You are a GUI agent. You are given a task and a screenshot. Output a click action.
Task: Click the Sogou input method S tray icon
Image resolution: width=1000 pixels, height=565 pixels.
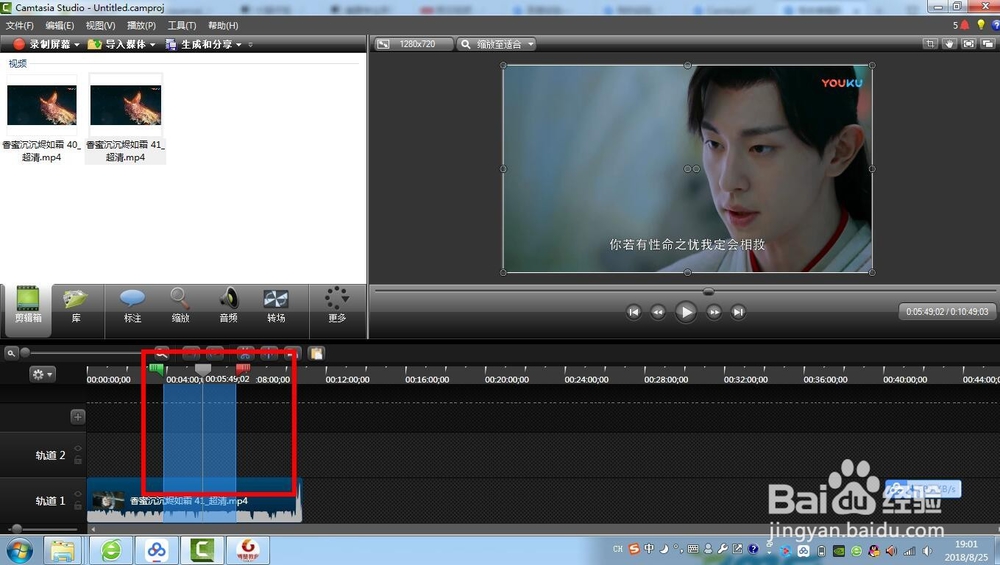633,549
